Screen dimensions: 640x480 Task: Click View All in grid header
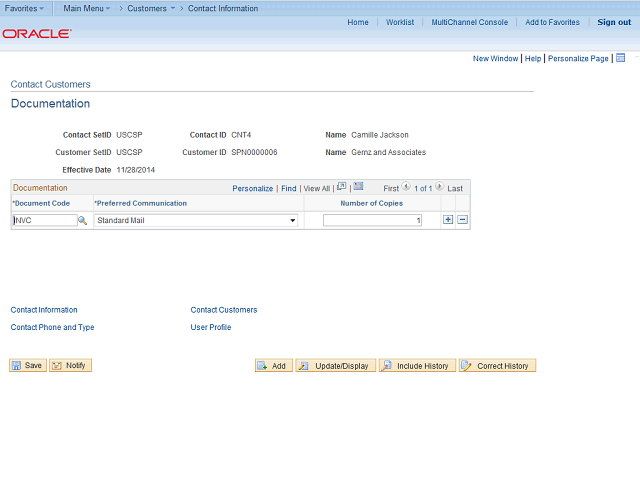click(317, 189)
